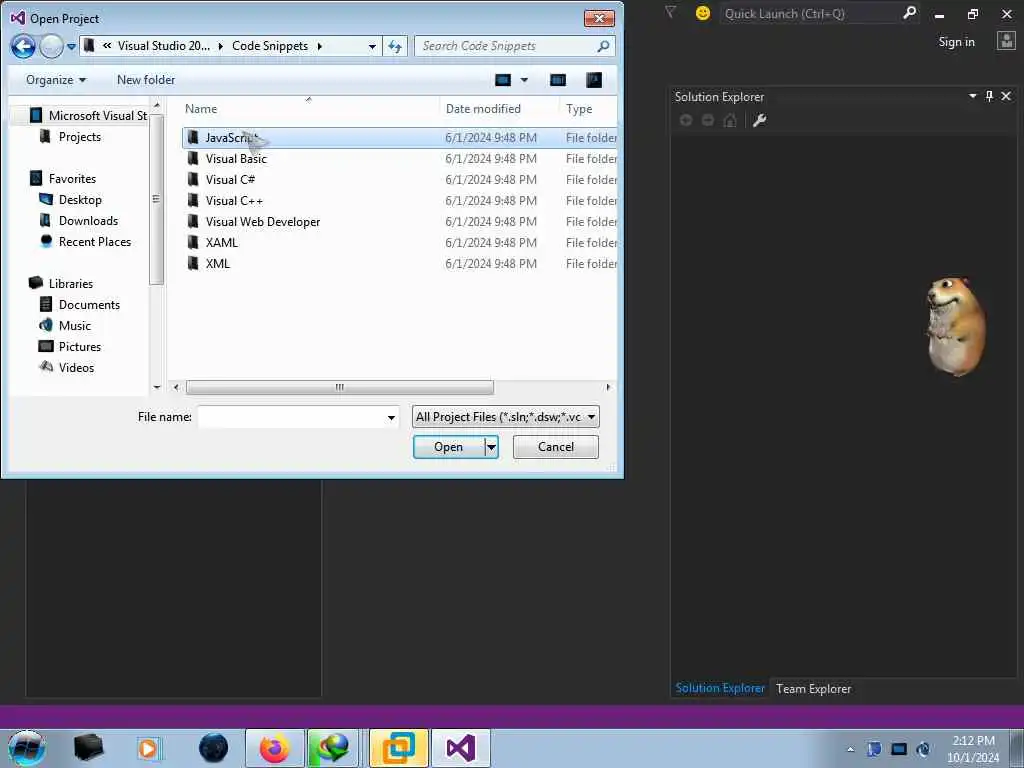Switch to the Team Explorer tab
Image resolution: width=1024 pixels, height=768 pixels.
coord(813,688)
